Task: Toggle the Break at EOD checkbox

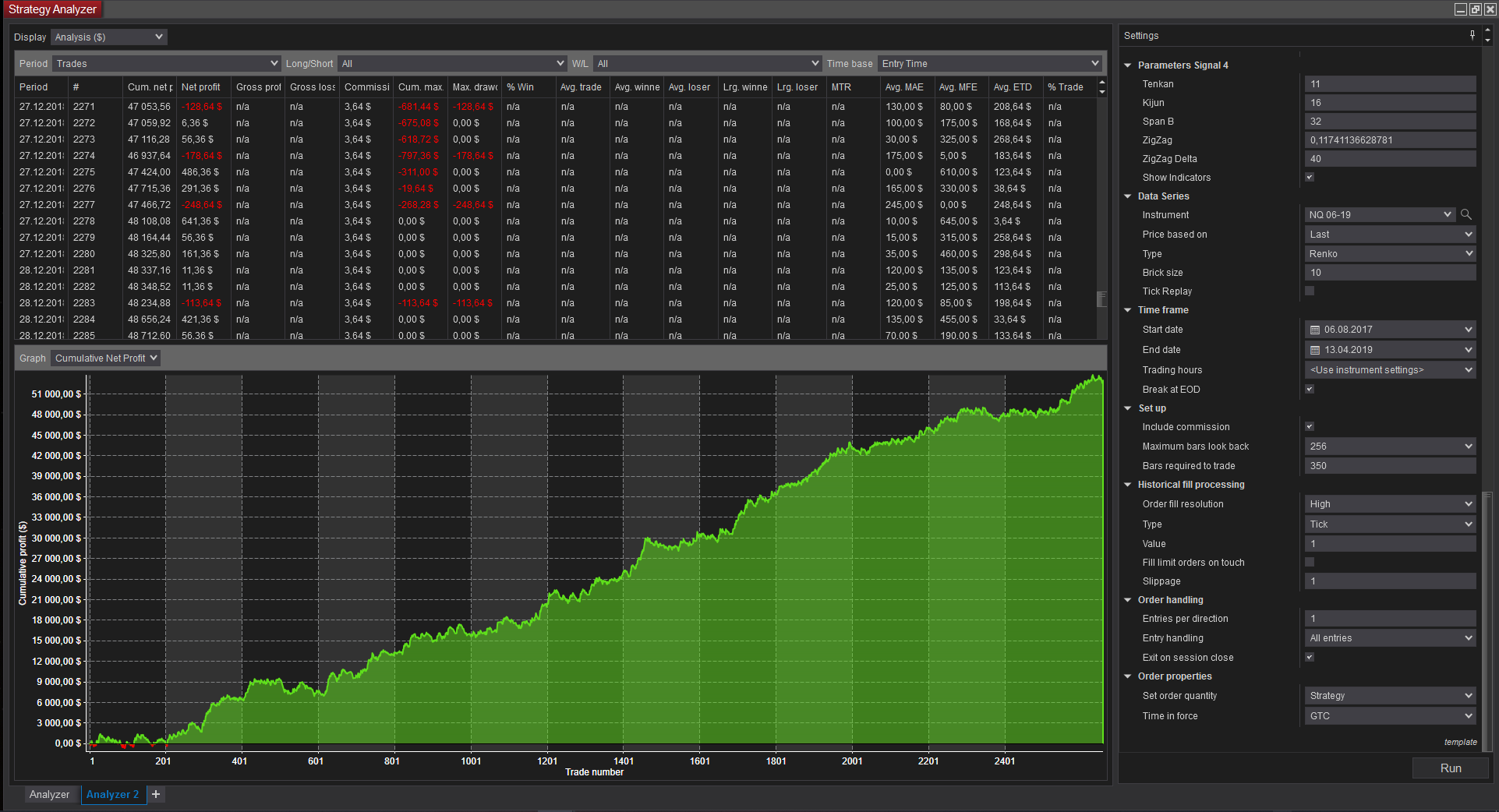Action: pyautogui.click(x=1310, y=389)
